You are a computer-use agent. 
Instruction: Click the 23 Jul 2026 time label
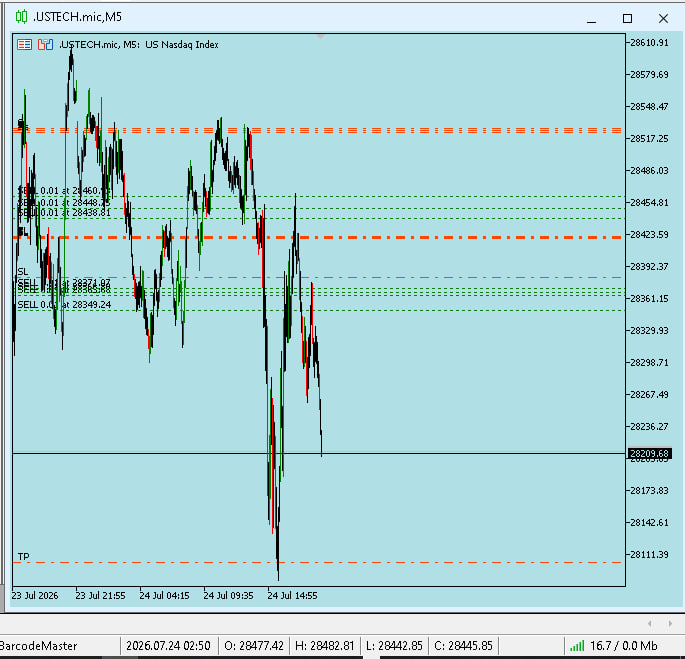(35, 596)
